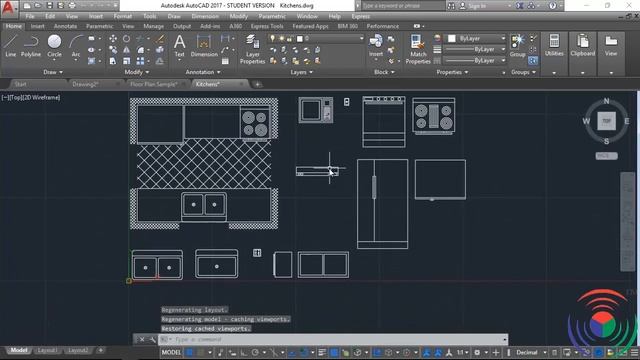Click the Scale tool icon
This screenshot has width=640, height=360.
127,61
